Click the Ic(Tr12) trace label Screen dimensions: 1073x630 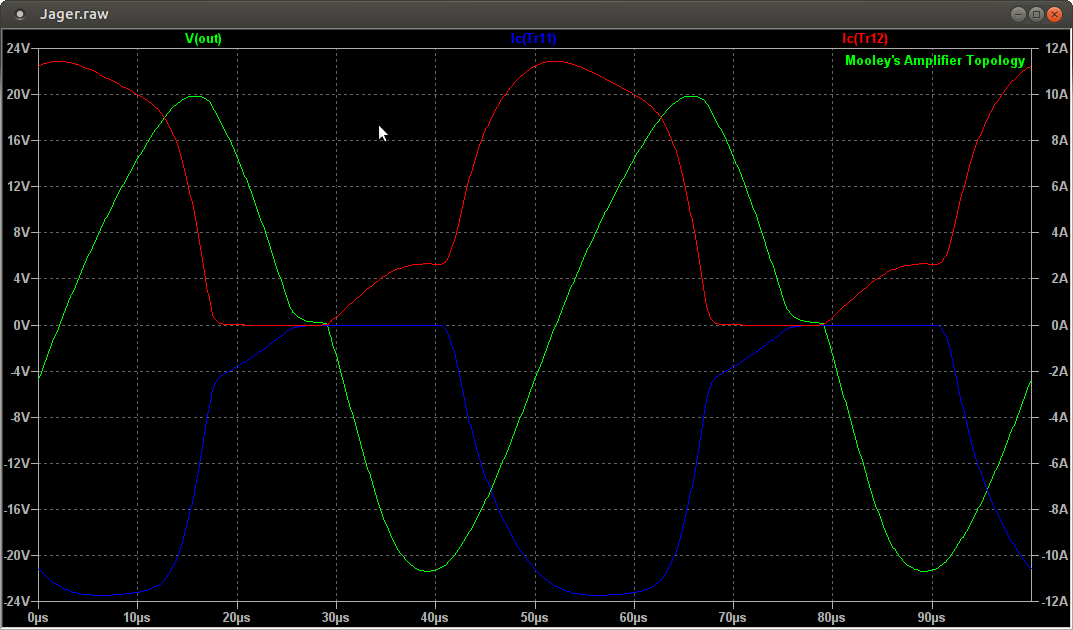[865, 39]
